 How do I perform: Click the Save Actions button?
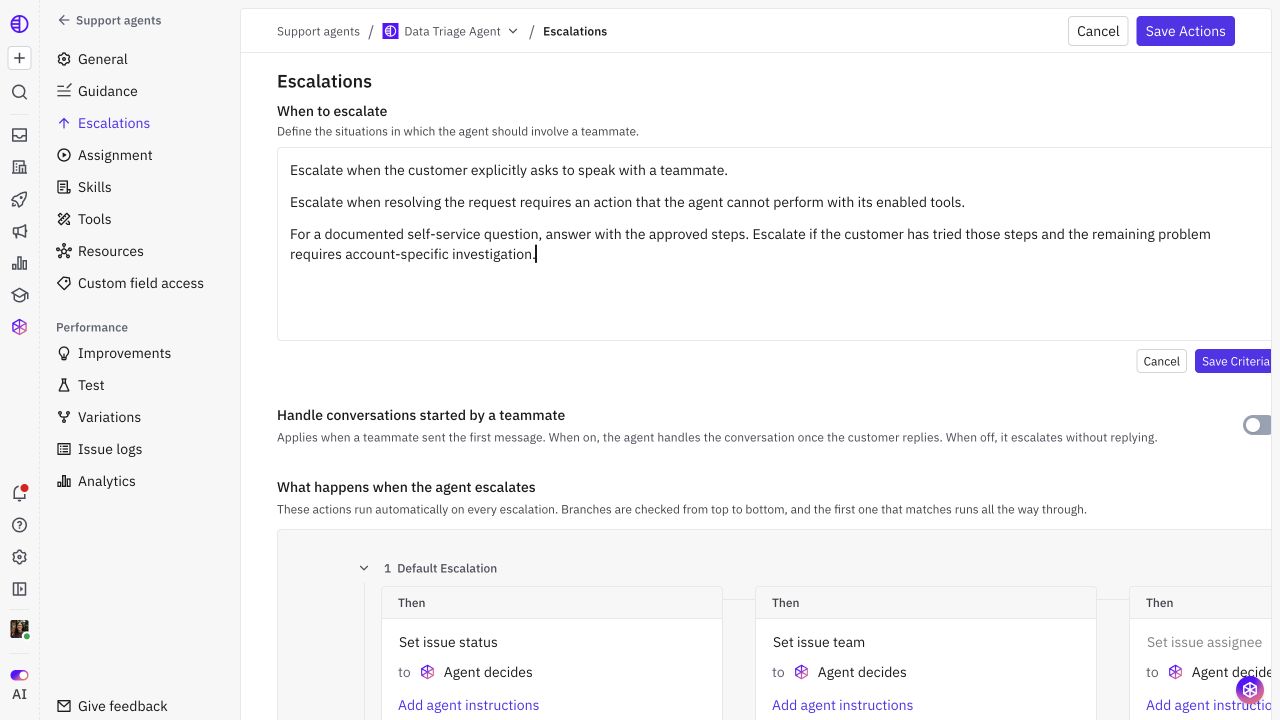coord(1185,31)
